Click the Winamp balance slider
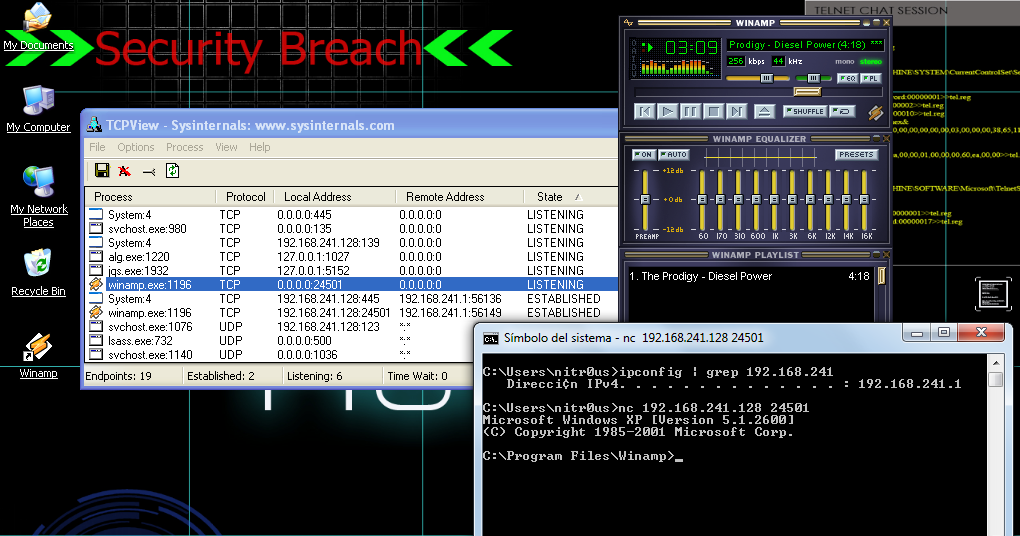 click(x=813, y=78)
